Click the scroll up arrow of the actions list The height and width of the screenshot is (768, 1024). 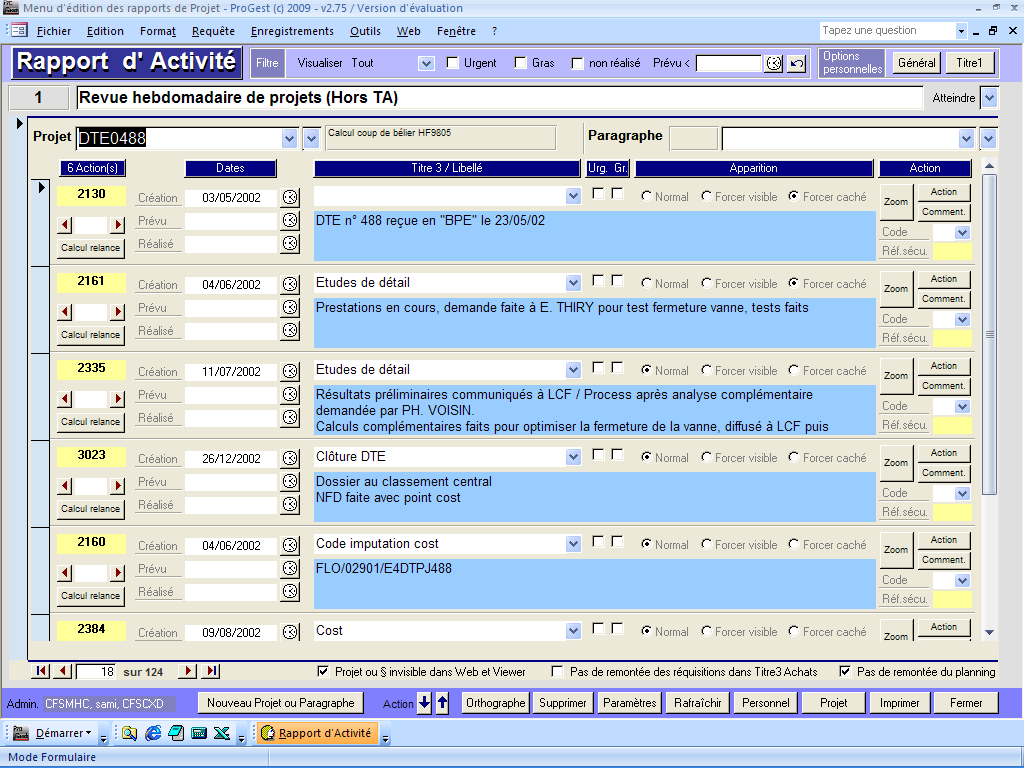pos(989,167)
